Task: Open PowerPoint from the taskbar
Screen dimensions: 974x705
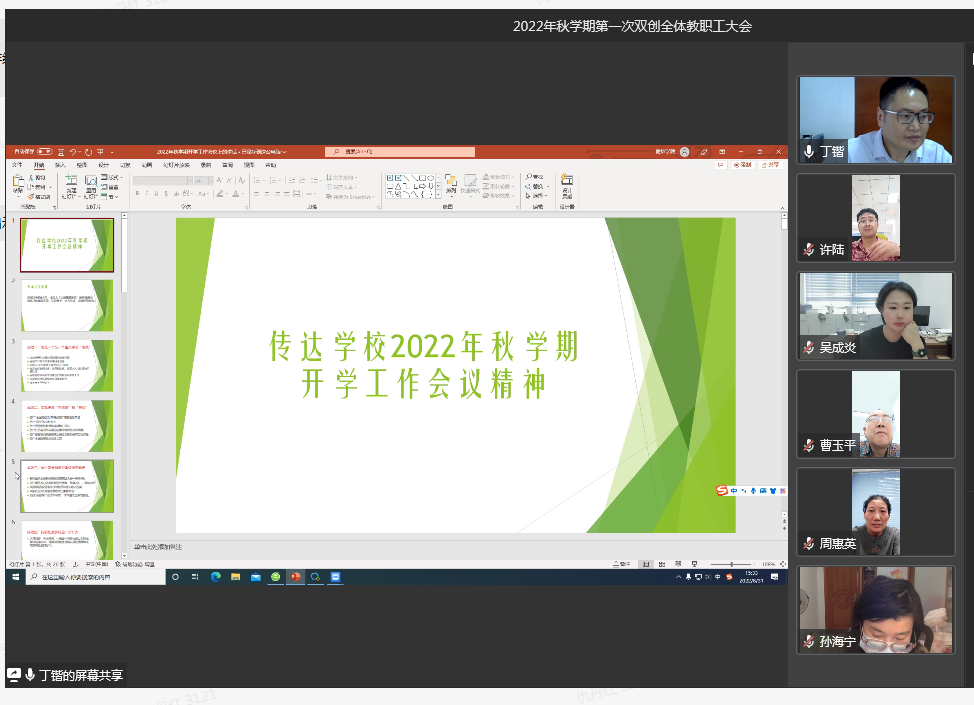Action: (295, 577)
